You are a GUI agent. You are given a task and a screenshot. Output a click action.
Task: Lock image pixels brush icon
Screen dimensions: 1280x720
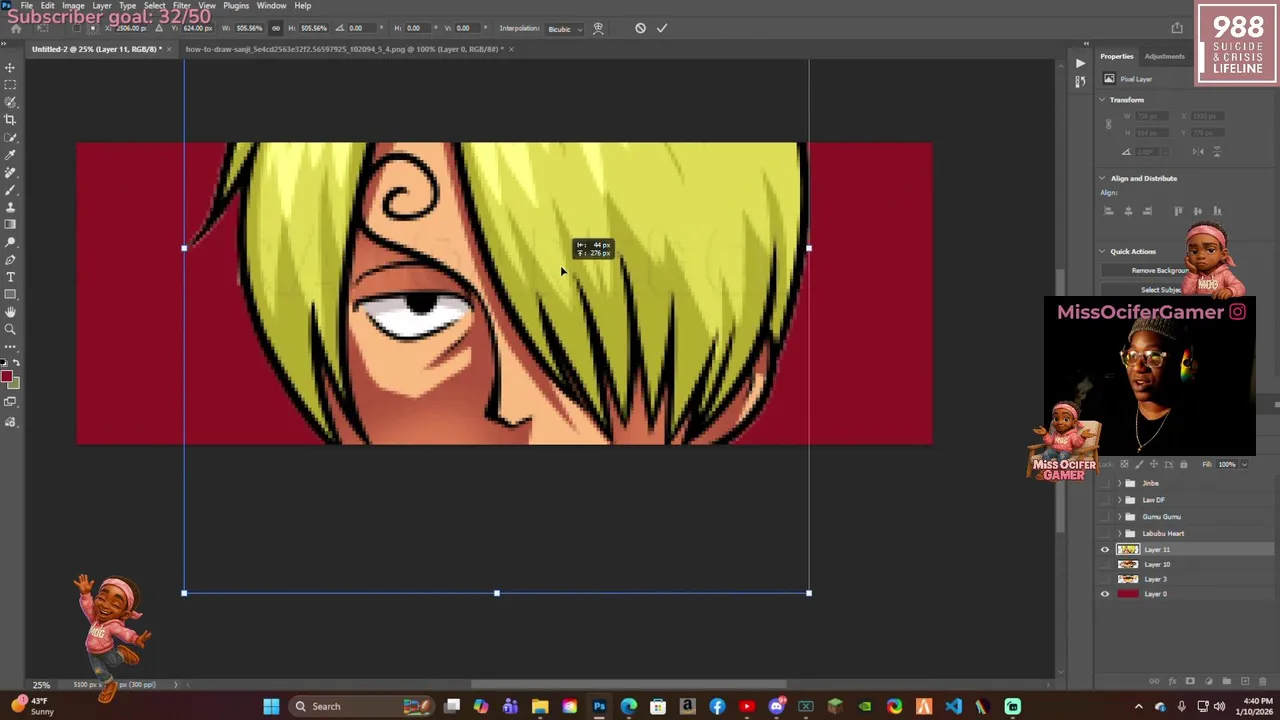click(x=1139, y=464)
